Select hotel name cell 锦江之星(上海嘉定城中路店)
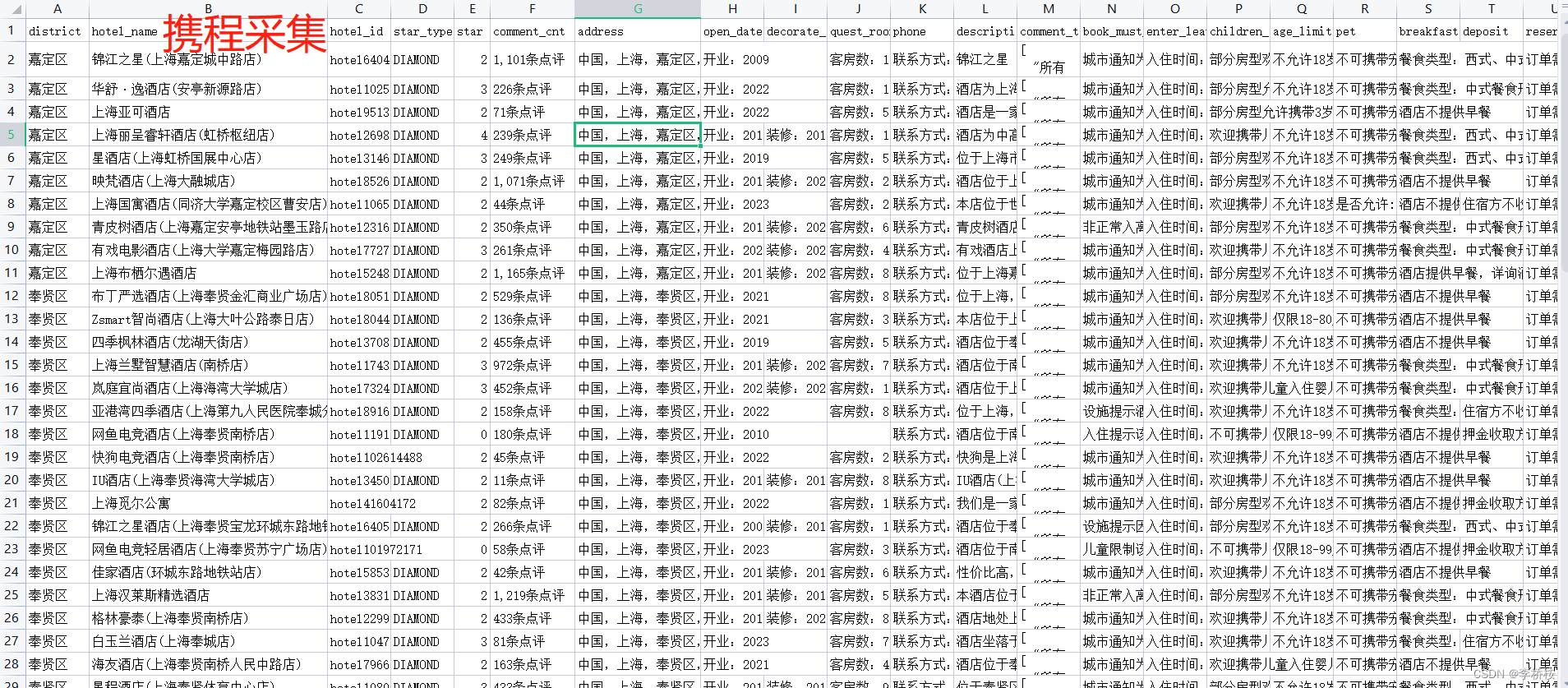 (x=208, y=60)
